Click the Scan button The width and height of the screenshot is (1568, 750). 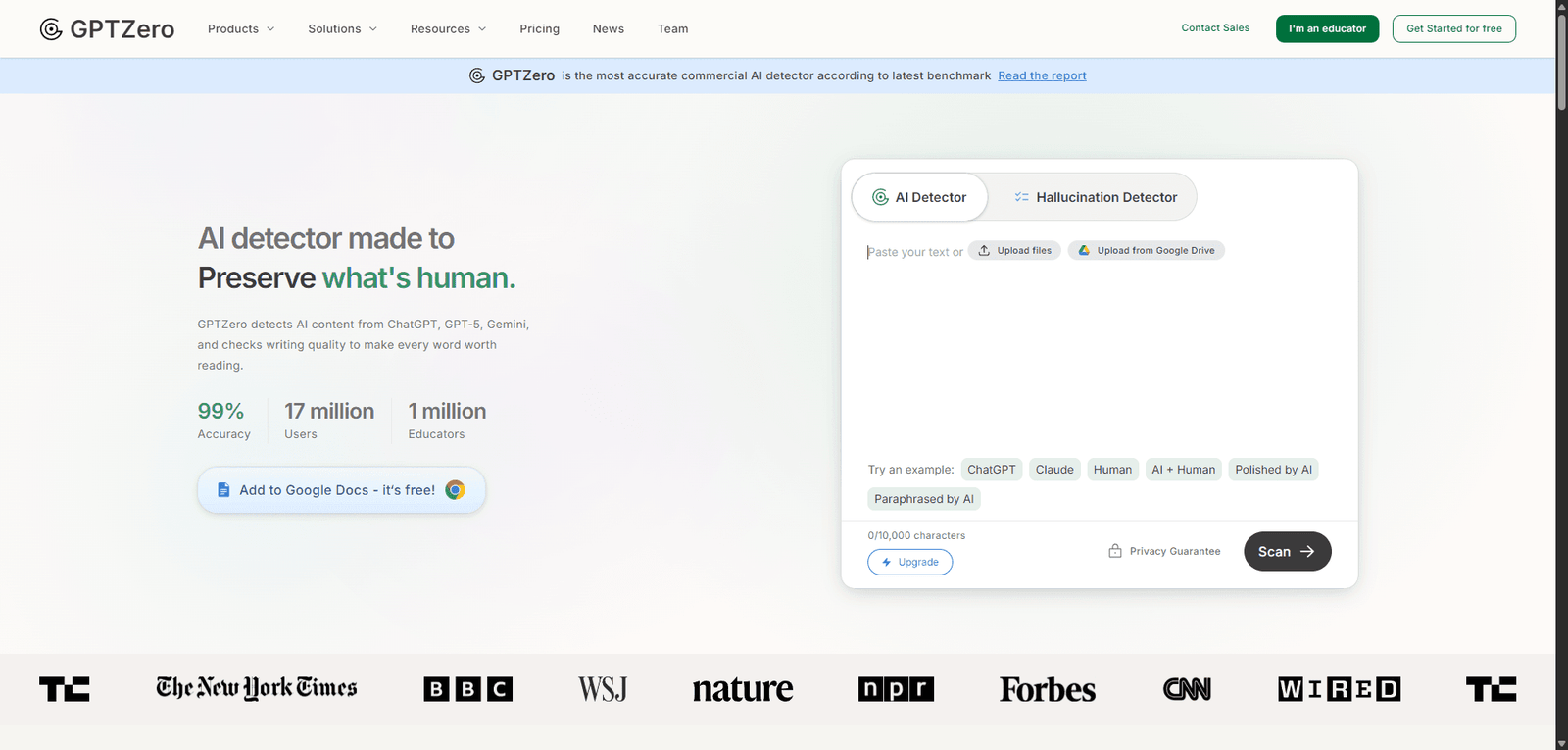coord(1288,551)
